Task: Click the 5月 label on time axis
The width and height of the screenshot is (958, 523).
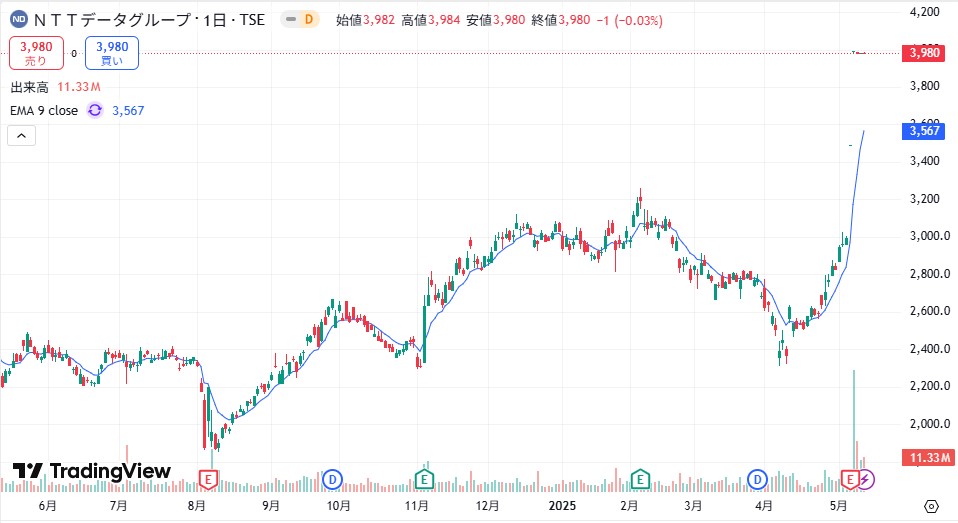Action: point(838,506)
